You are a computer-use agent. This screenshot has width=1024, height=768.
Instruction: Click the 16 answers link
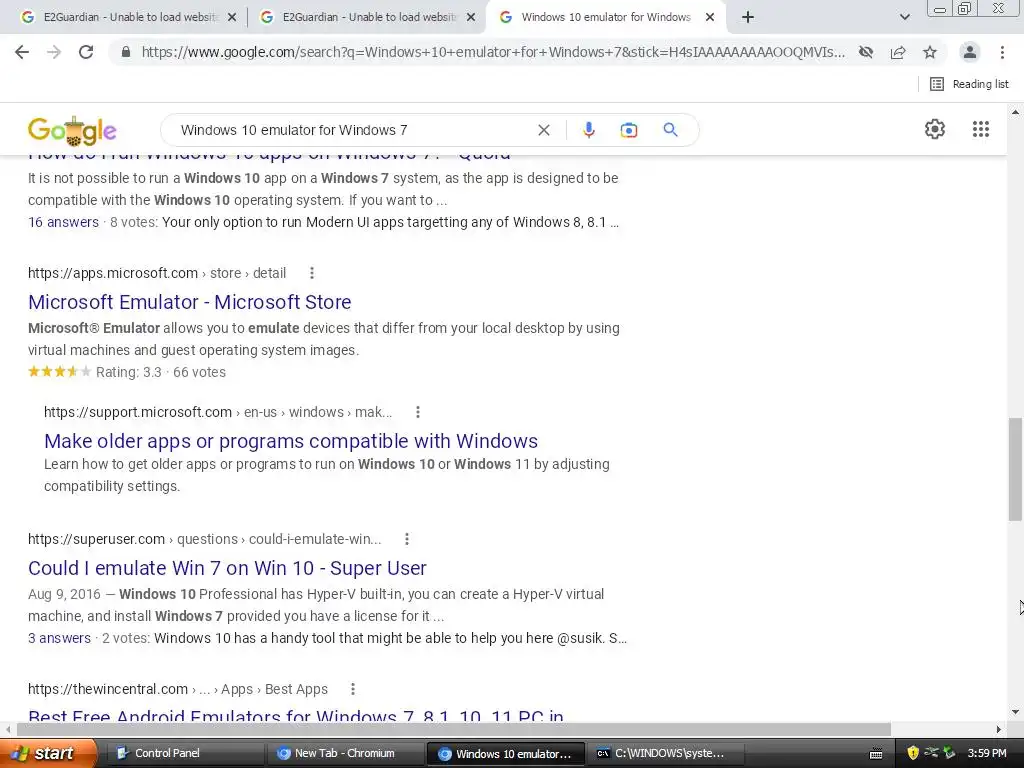click(x=63, y=222)
